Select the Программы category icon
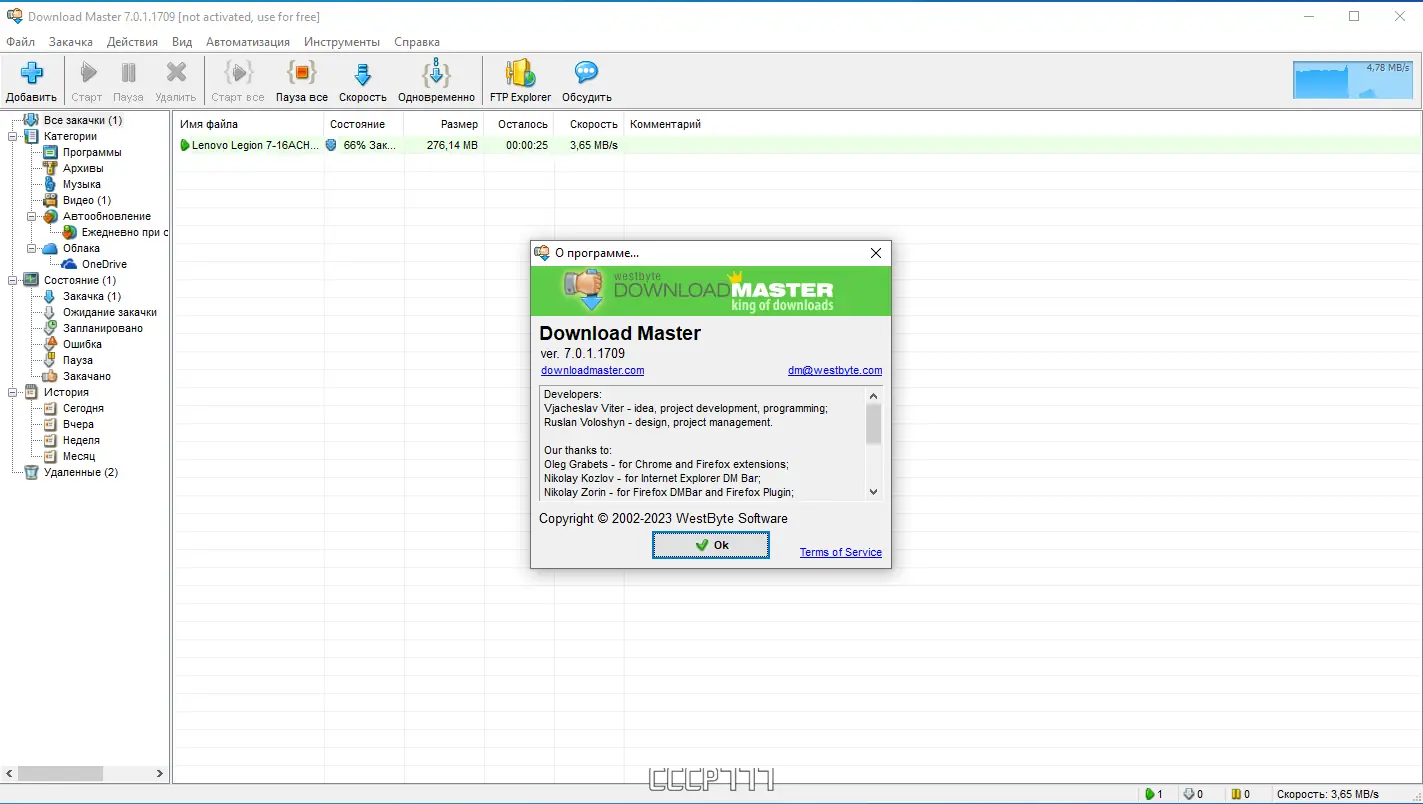 (50, 152)
